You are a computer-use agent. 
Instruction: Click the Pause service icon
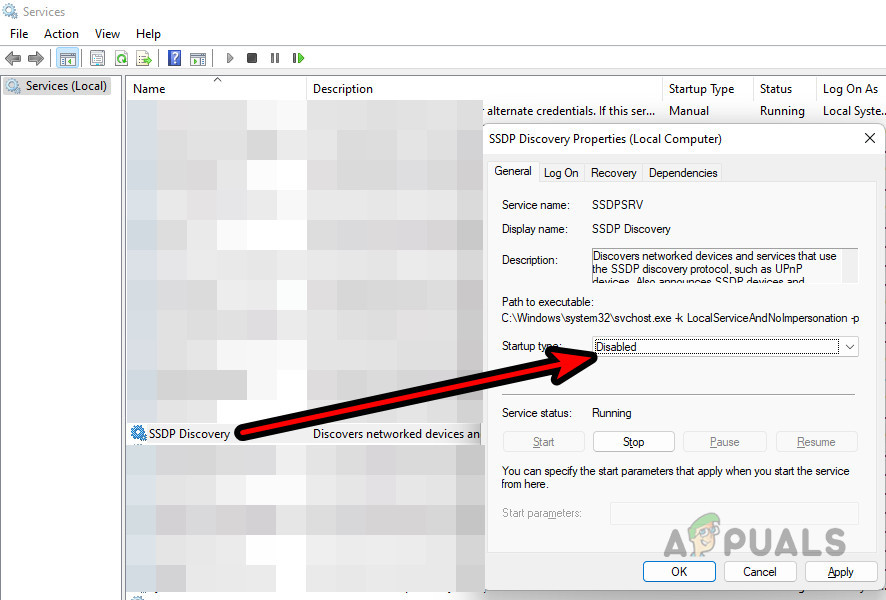pyautogui.click(x=275, y=57)
